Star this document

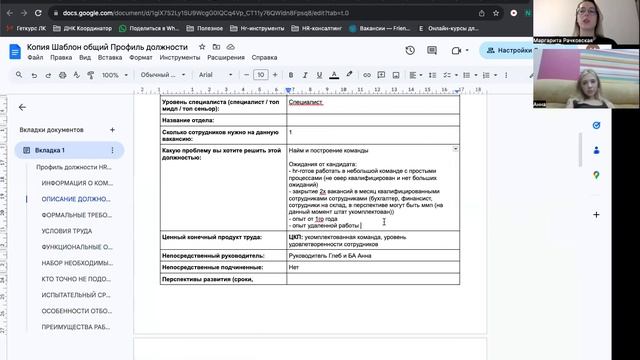(202, 47)
